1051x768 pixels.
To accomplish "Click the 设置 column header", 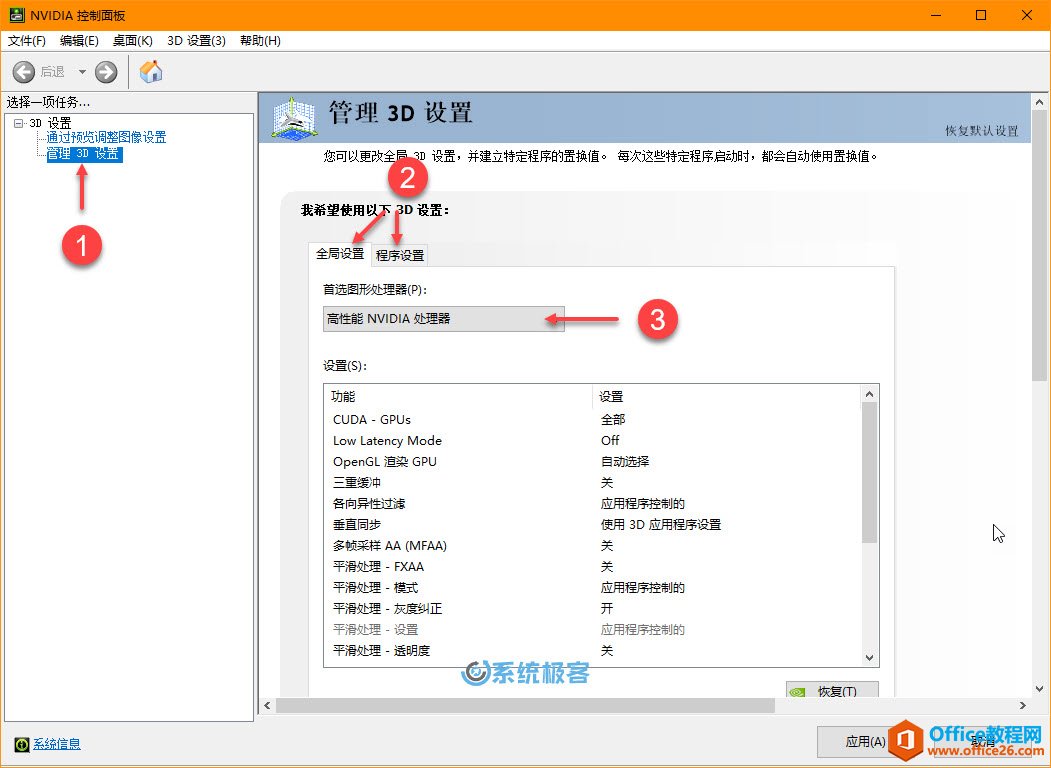I will [727, 397].
